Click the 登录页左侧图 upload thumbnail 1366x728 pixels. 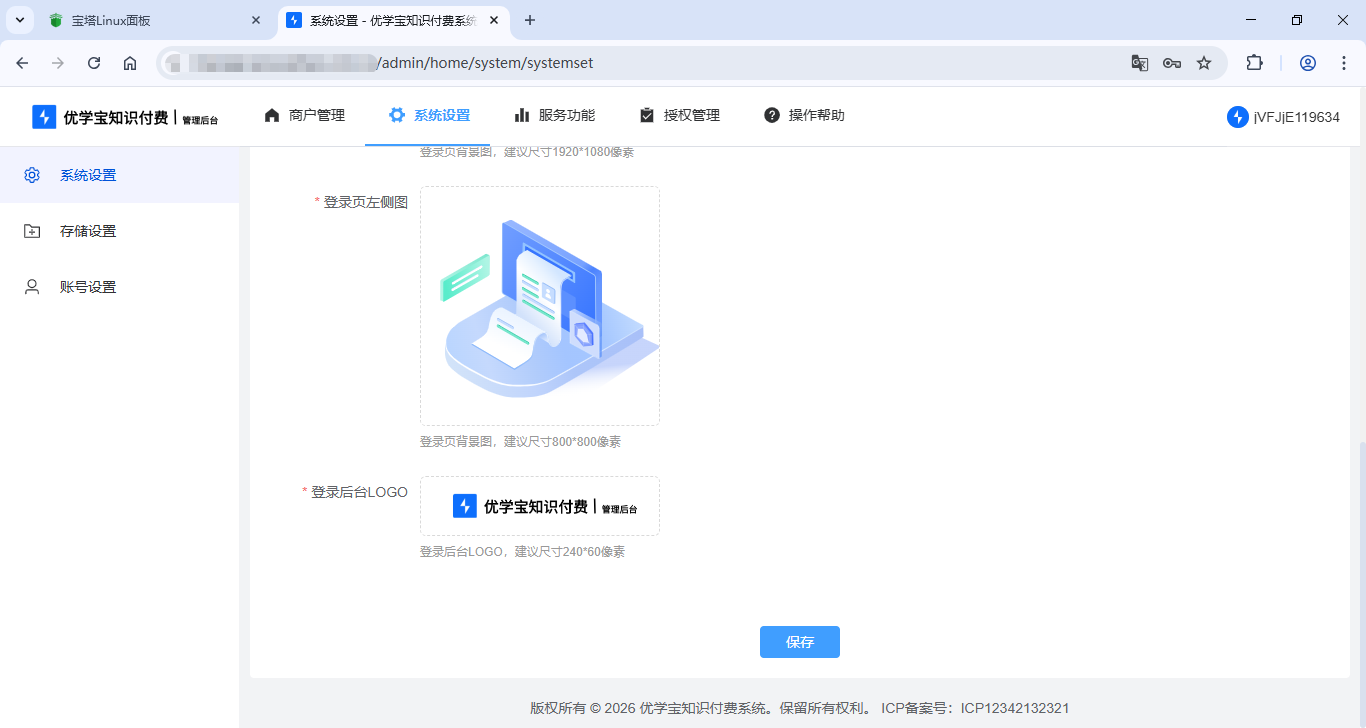coord(539,305)
